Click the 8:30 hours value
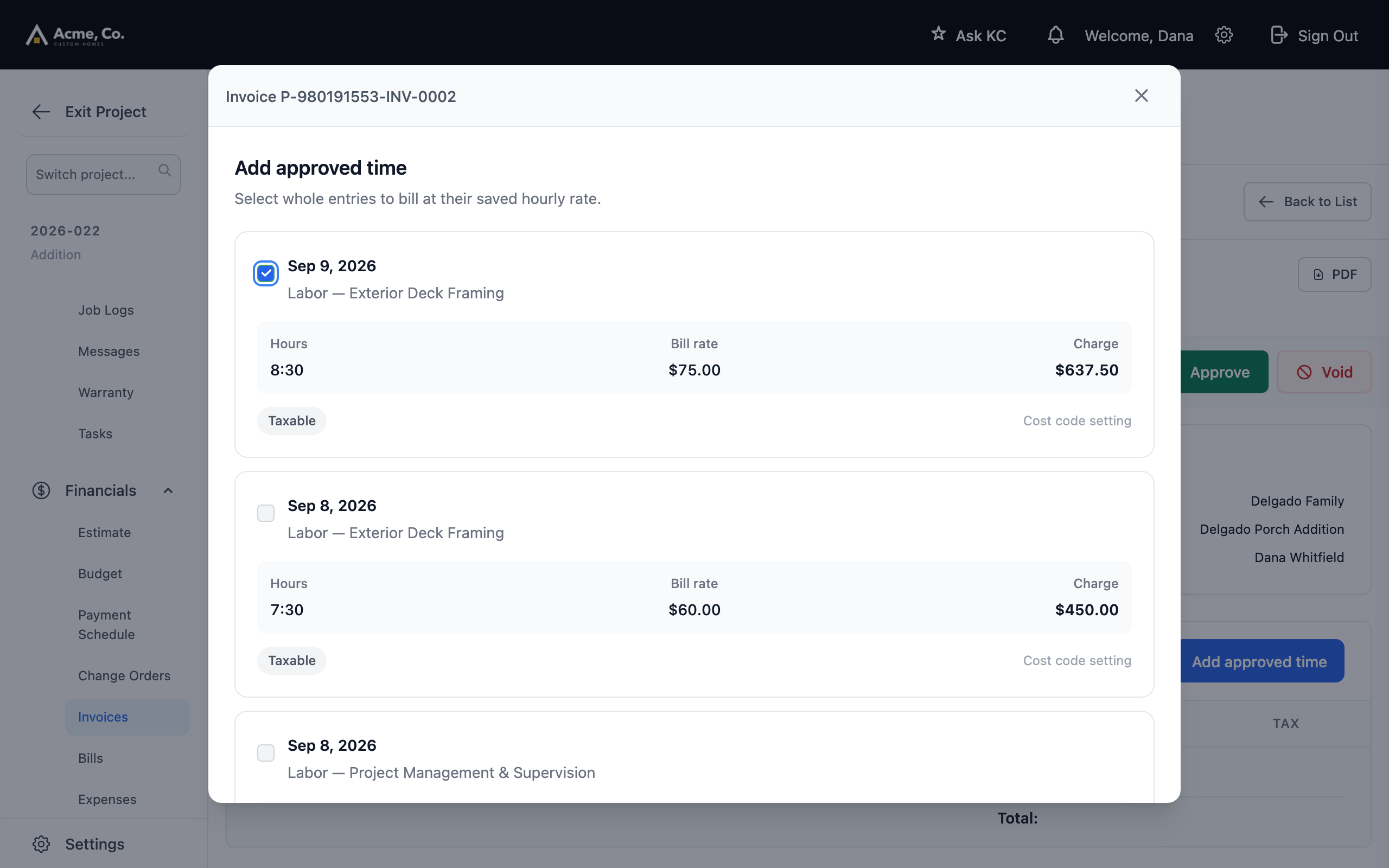1389x868 pixels. pos(287,369)
